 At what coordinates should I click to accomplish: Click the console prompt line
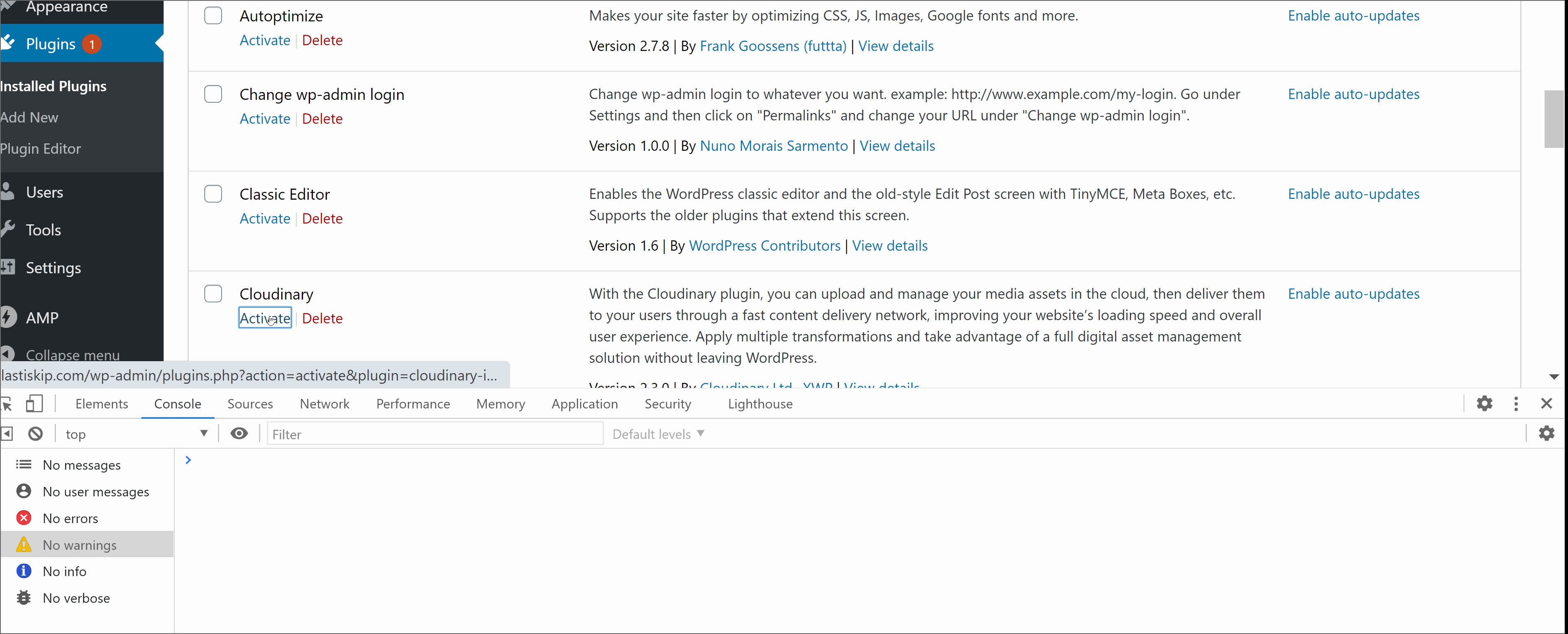(869, 461)
